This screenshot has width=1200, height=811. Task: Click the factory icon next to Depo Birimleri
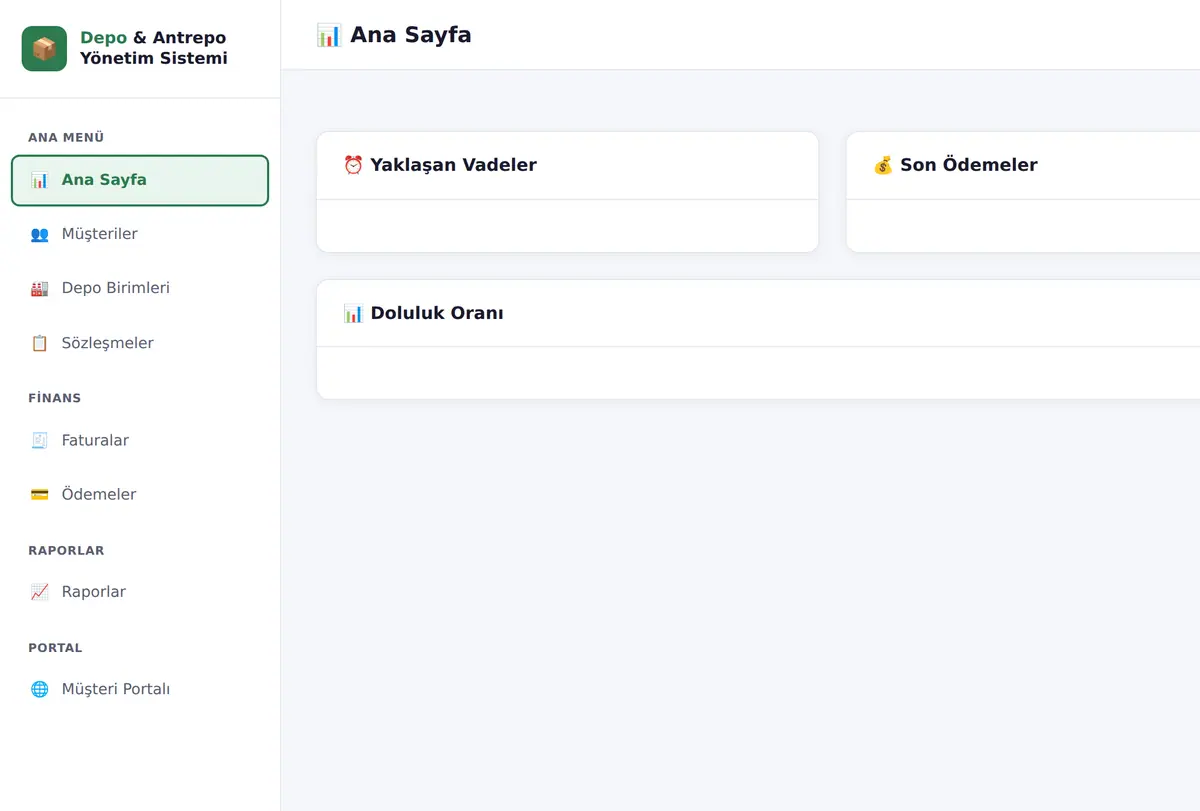point(39,288)
